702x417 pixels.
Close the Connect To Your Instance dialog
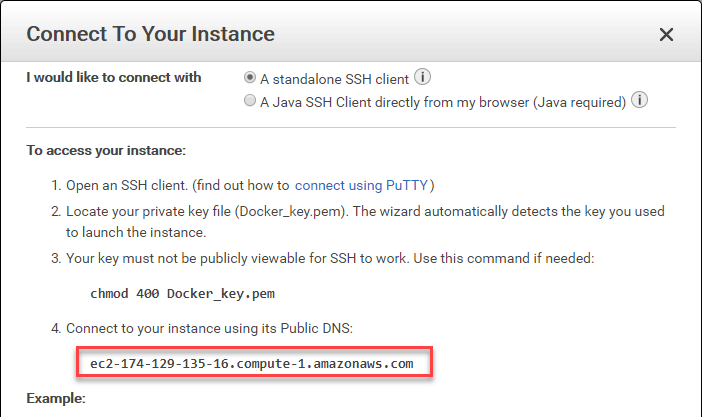pos(667,34)
